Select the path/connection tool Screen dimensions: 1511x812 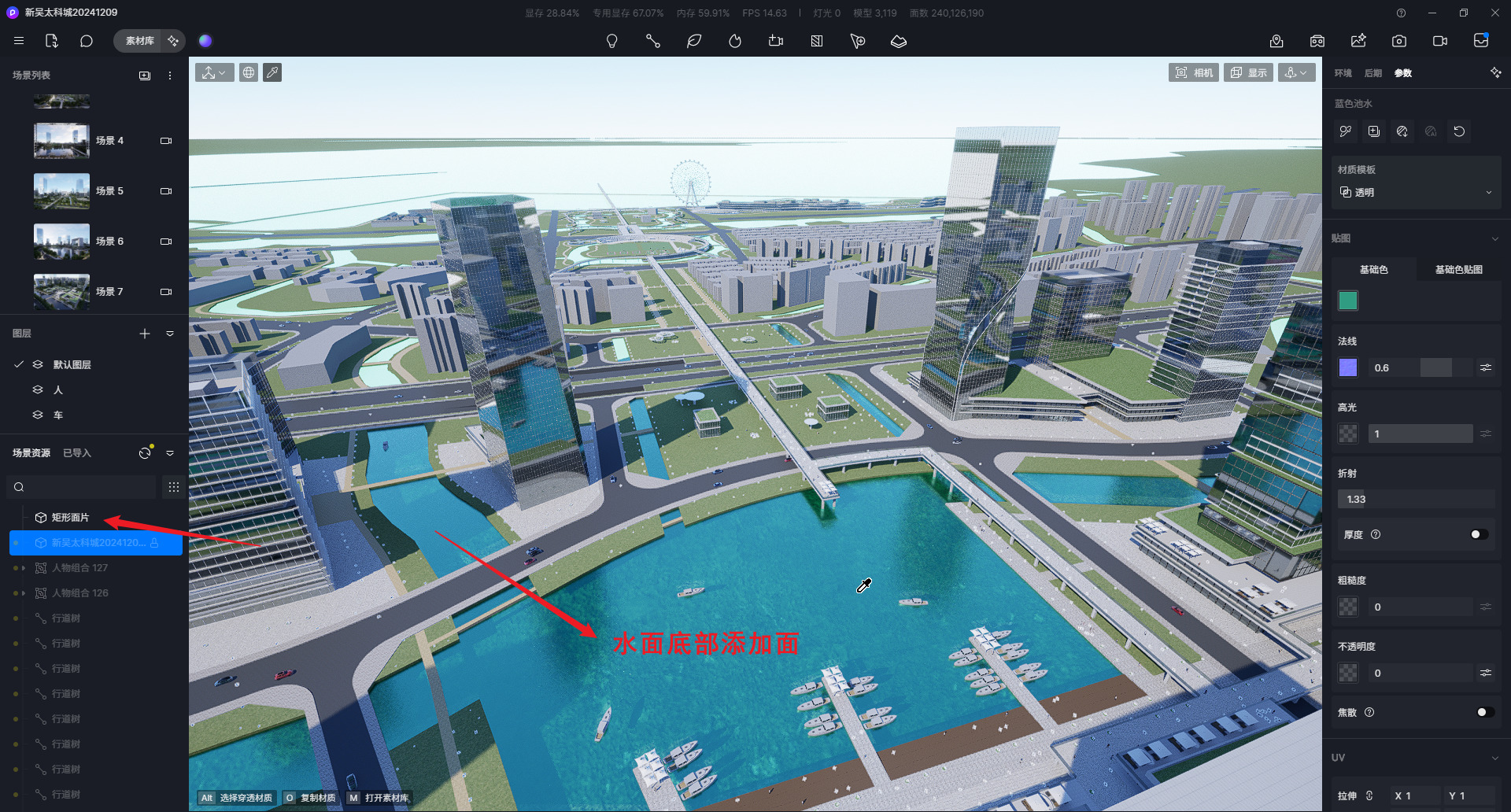(652, 41)
